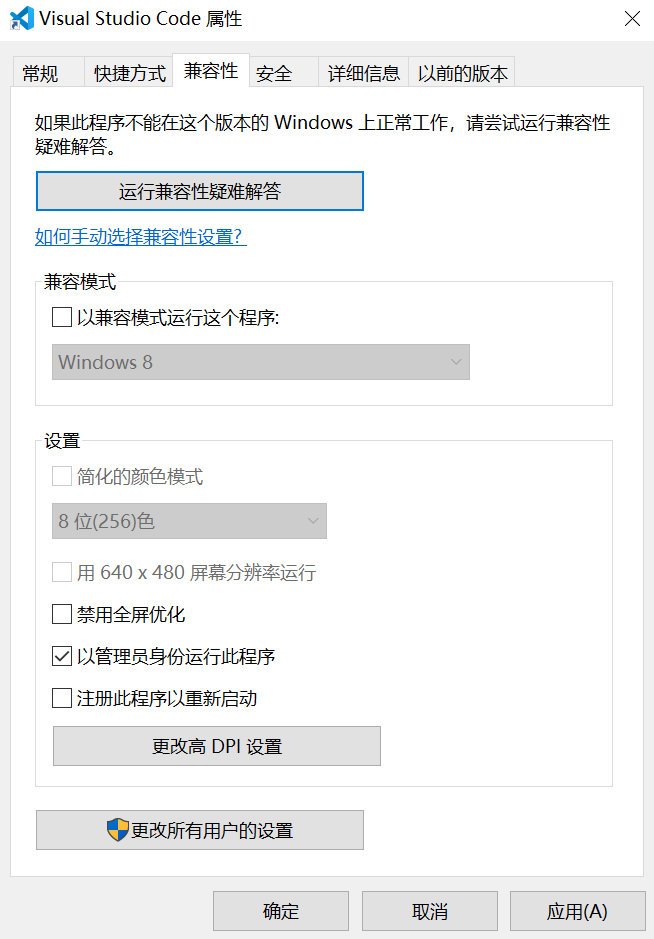Open the 详细信息 tab
Viewport: 654px width, 939px height.
[x=362, y=72]
